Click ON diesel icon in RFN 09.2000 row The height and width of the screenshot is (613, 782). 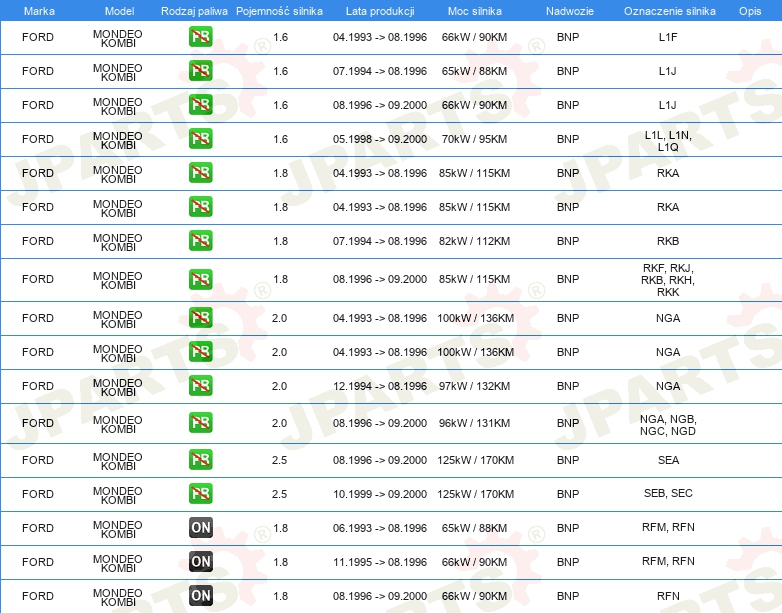200,596
